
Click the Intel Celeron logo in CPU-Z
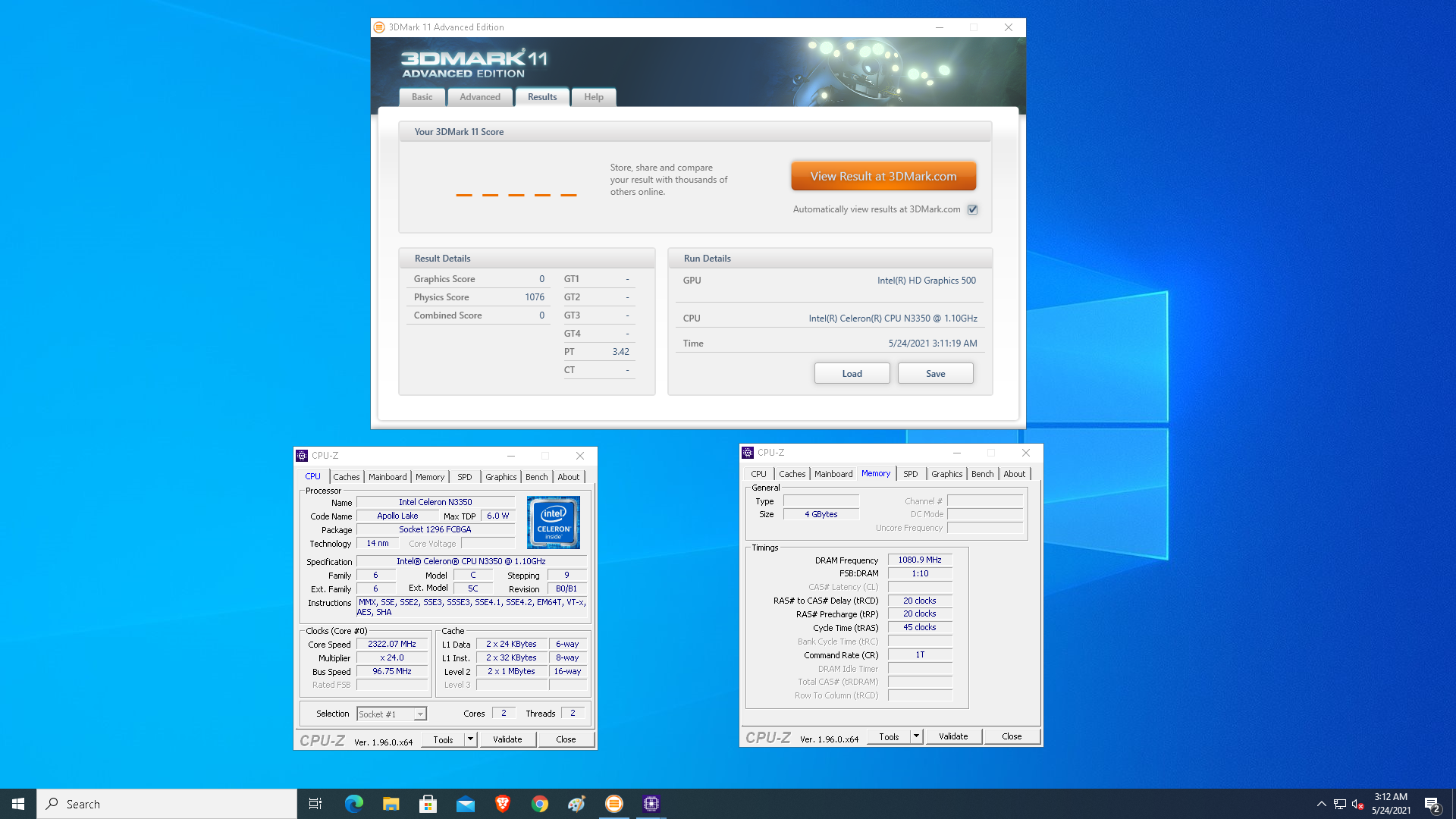(554, 522)
